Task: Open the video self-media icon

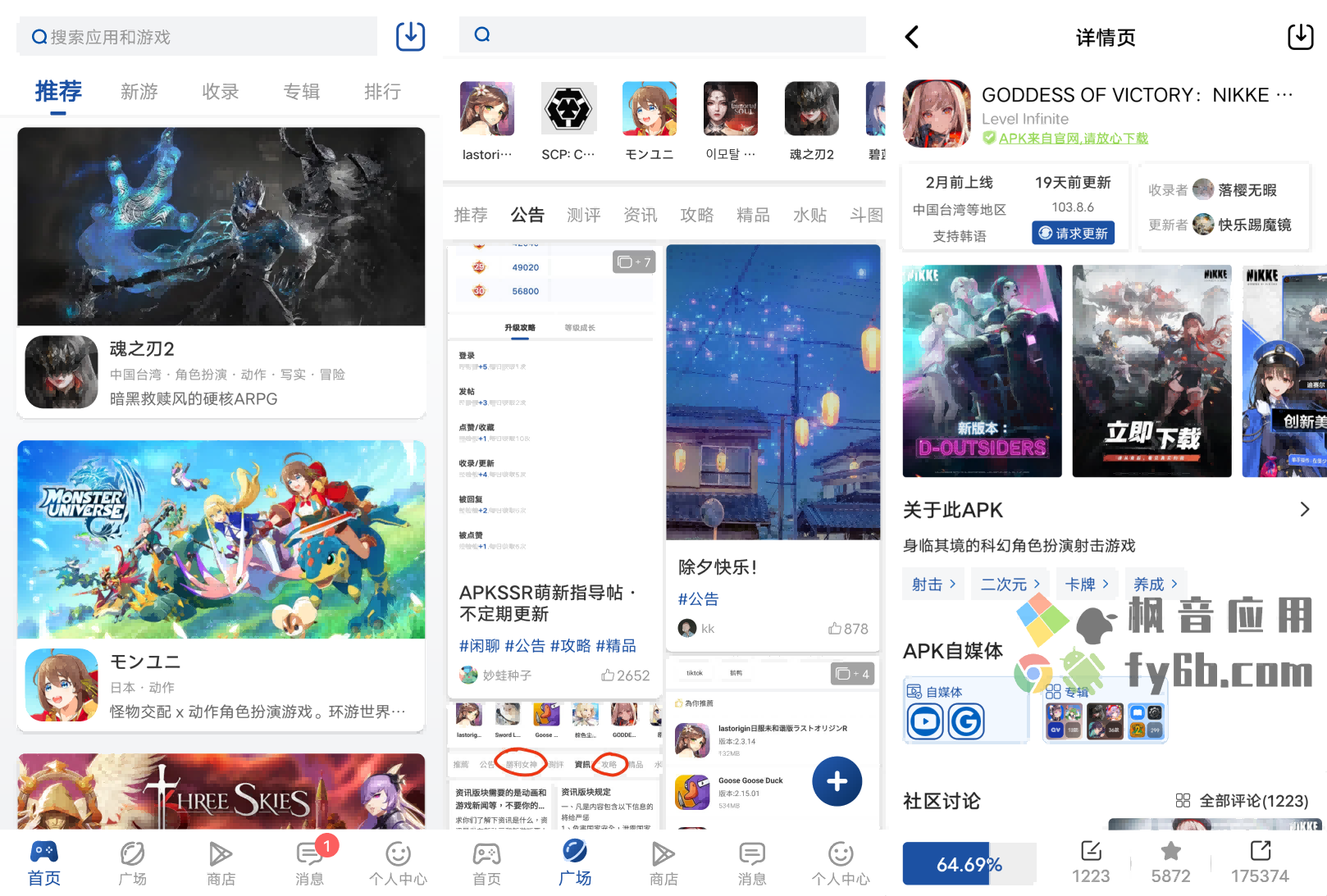Action: click(x=925, y=721)
